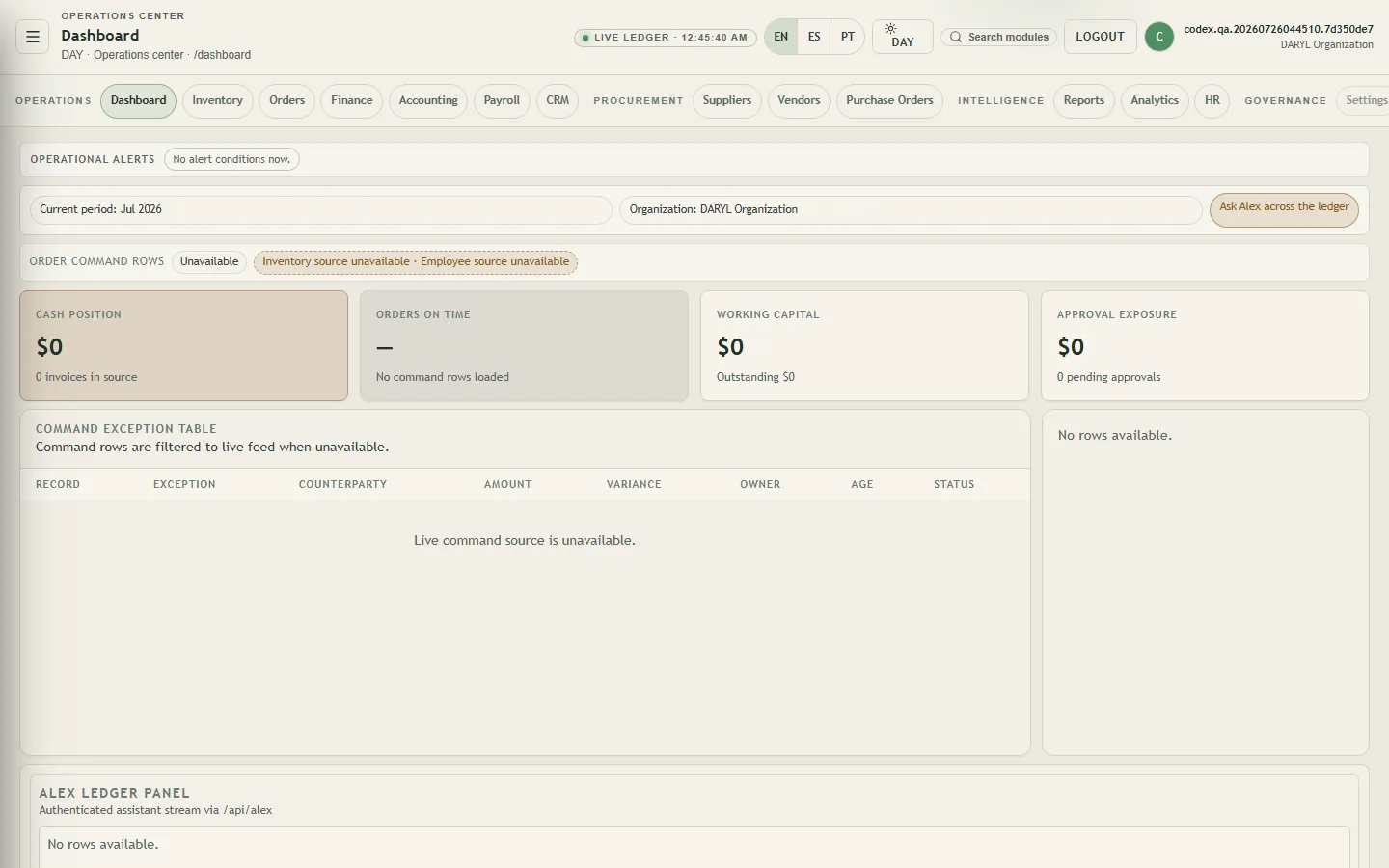
Task: Focus the Search modules field
Action: click(998, 37)
